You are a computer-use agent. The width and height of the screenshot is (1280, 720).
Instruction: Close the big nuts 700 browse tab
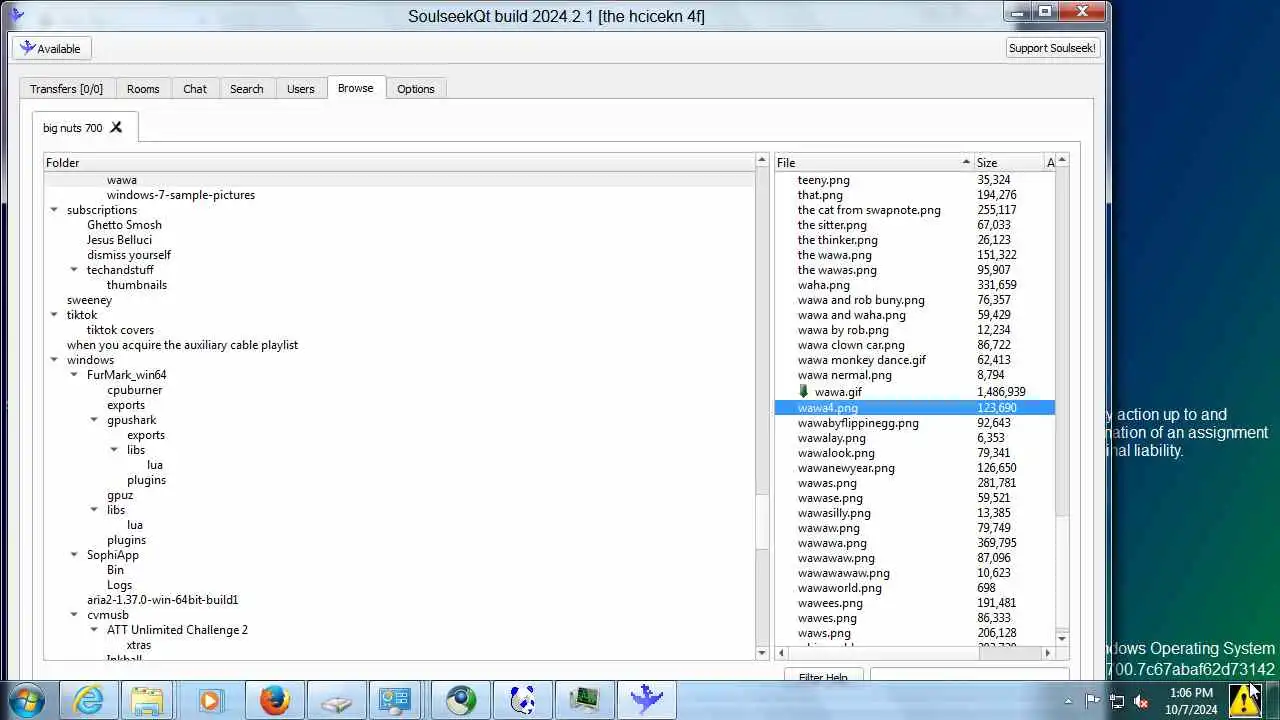coord(116,127)
